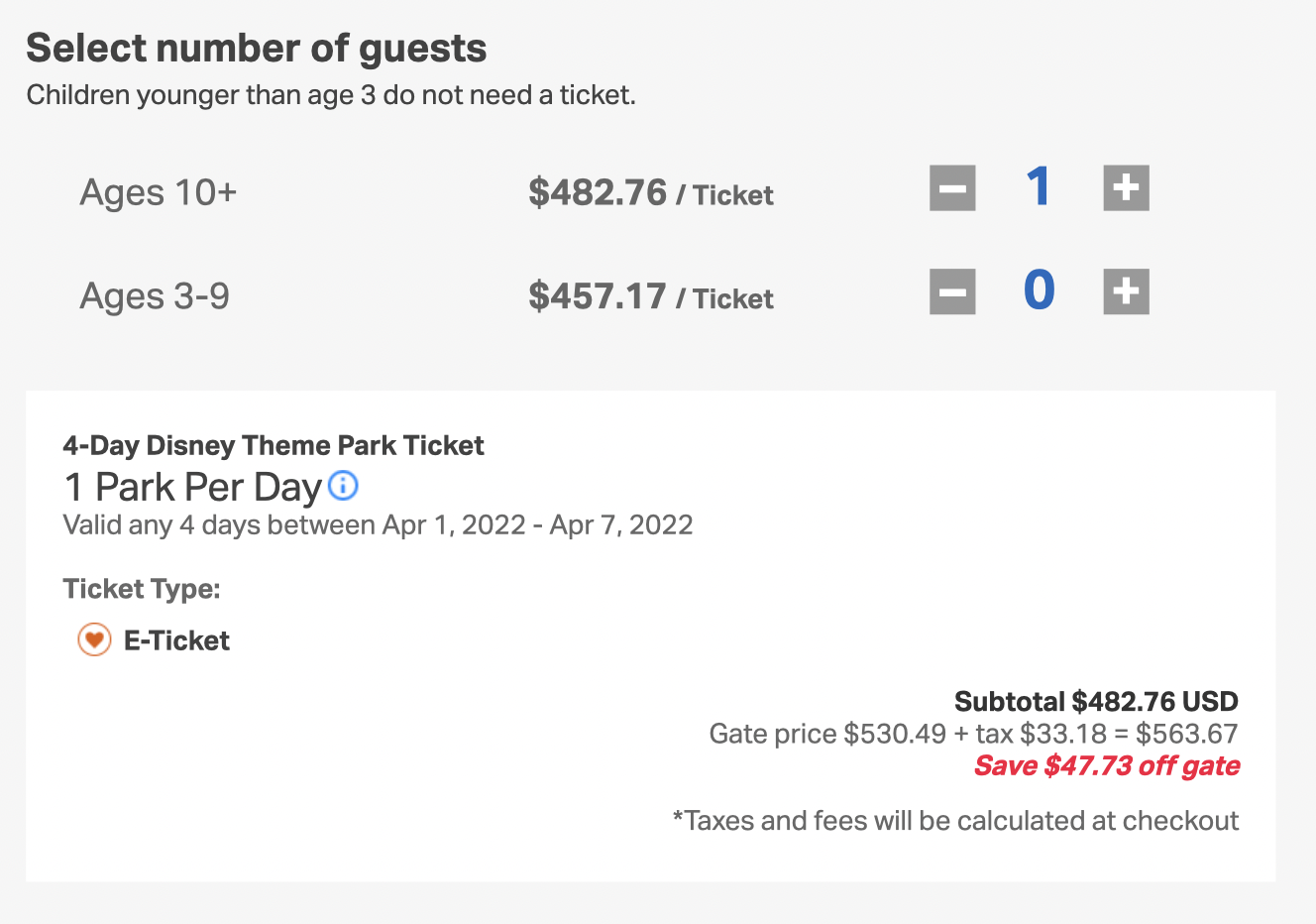The height and width of the screenshot is (924, 1316).
Task: Click the Ages 10+ label
Action: (x=159, y=192)
